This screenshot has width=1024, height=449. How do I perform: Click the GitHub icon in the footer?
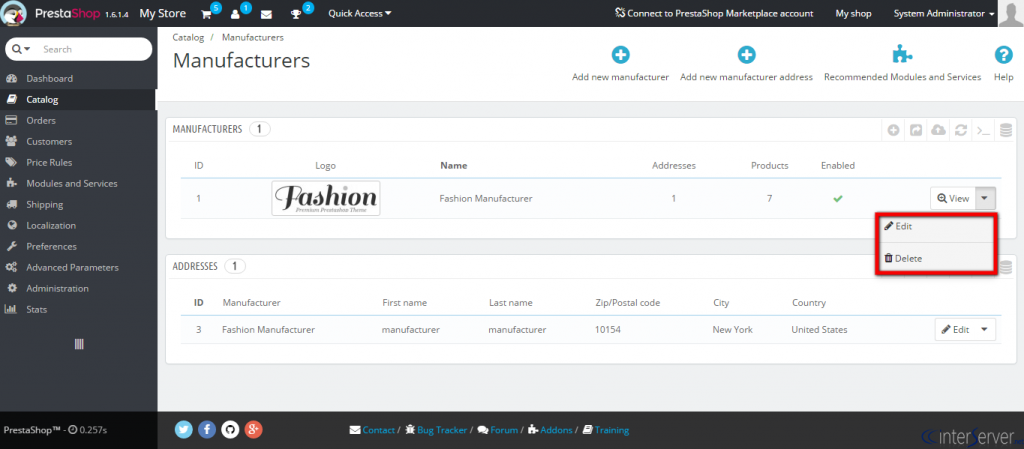(x=230, y=429)
